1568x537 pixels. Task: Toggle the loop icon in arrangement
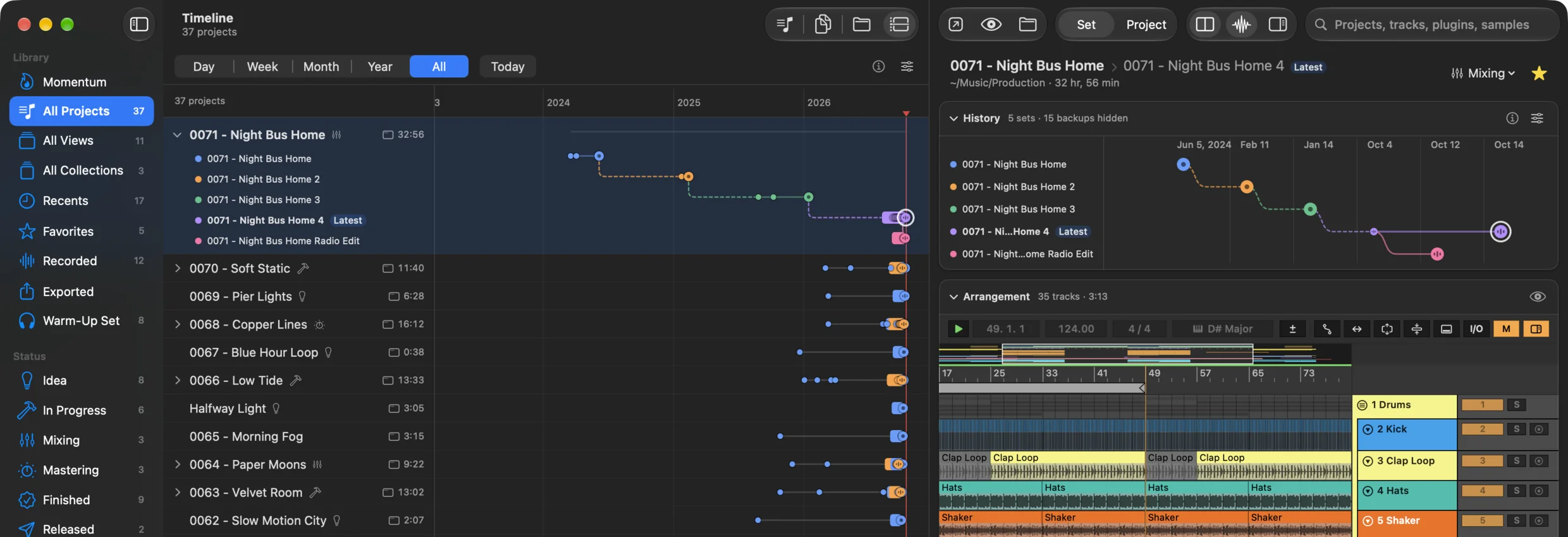click(x=1387, y=329)
